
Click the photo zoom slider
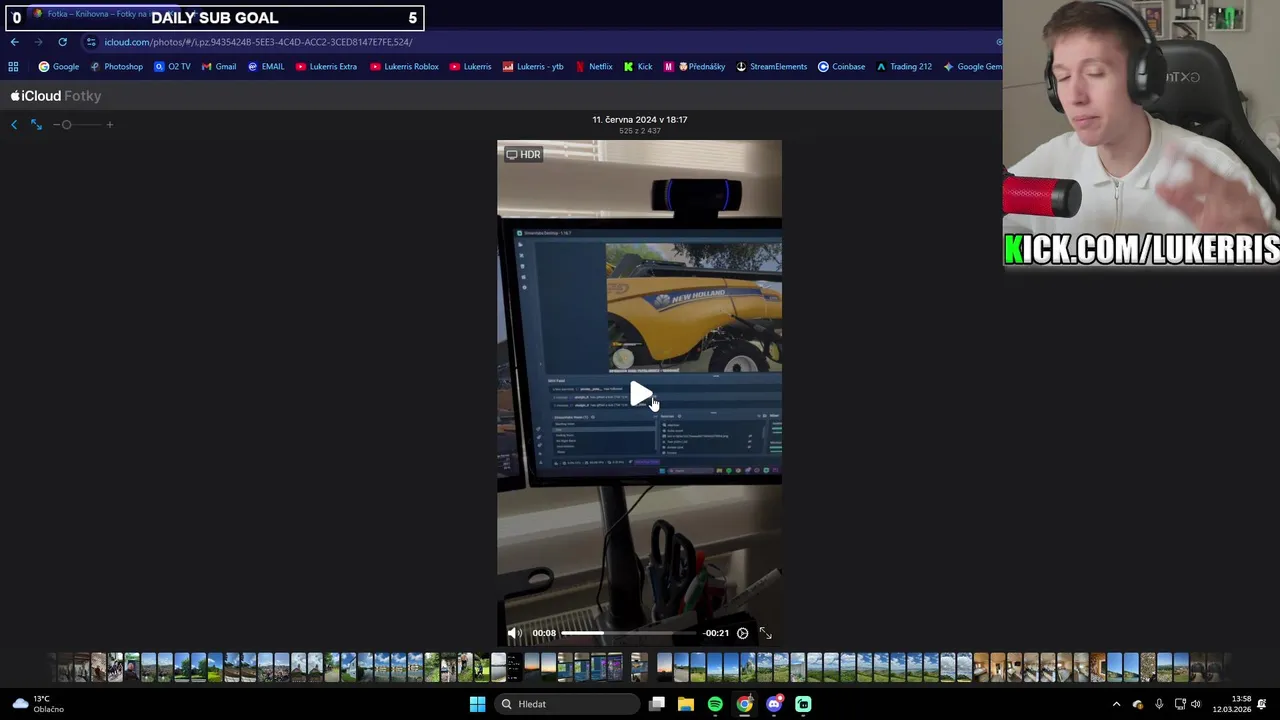[83, 125]
